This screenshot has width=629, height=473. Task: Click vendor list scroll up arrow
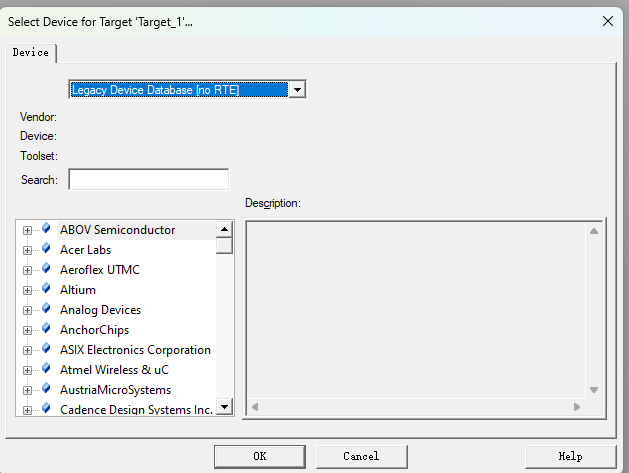224,229
